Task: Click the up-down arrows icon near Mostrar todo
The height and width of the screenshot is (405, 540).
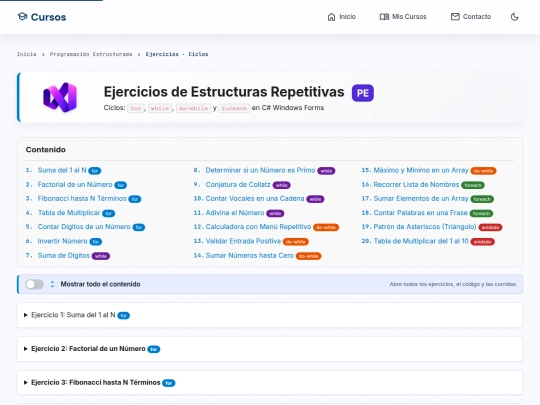Action: click(x=52, y=284)
